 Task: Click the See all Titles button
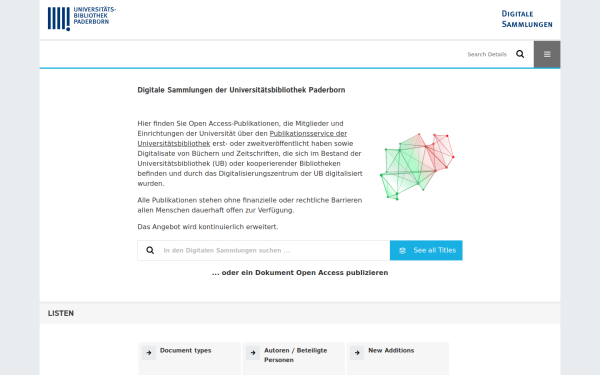[x=426, y=250]
